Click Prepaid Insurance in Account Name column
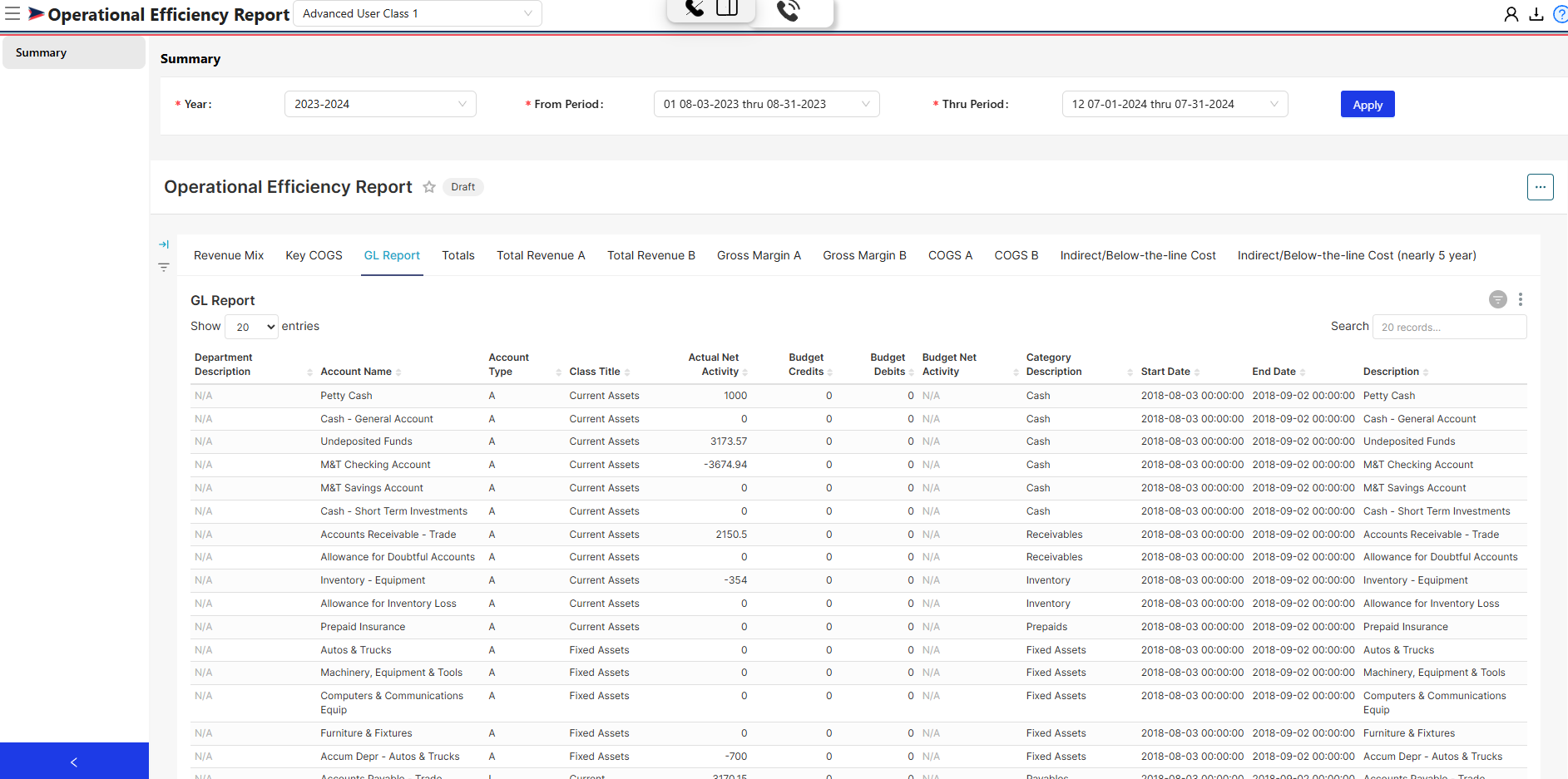1568x779 pixels. click(x=363, y=627)
